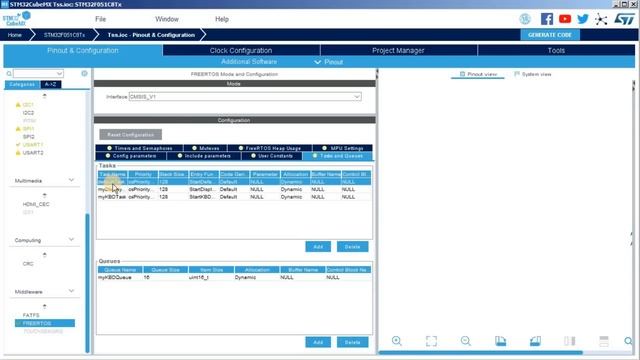Viewport: 640px width, 360px height.
Task: Switch to Clock Configuration tab
Action: point(241,50)
